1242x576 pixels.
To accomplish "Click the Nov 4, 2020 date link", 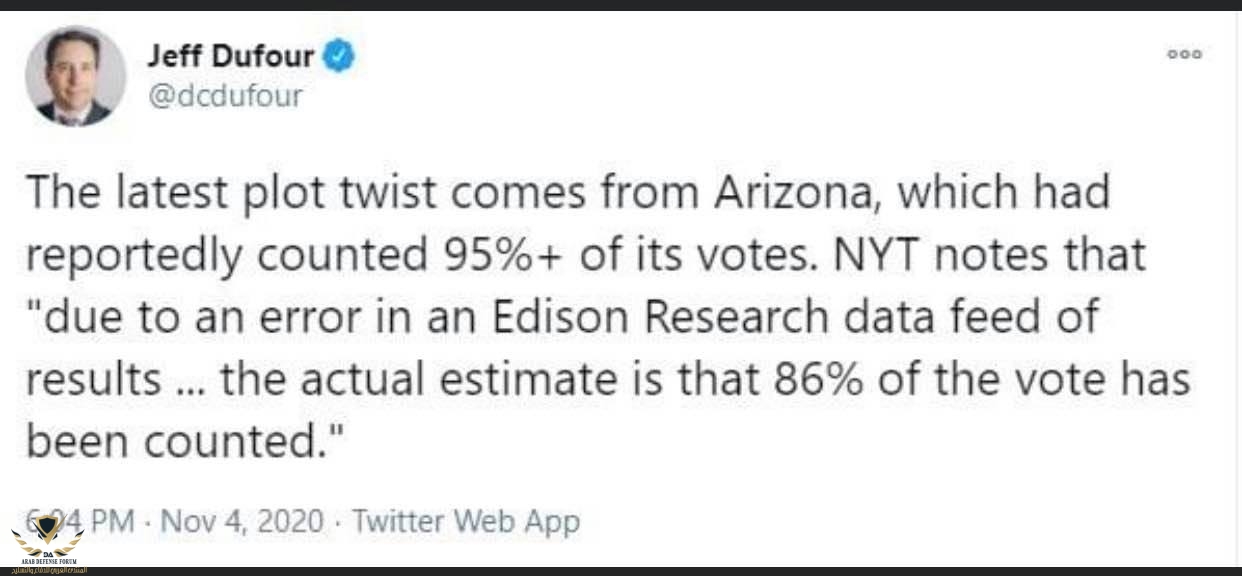I will click(x=243, y=521).
